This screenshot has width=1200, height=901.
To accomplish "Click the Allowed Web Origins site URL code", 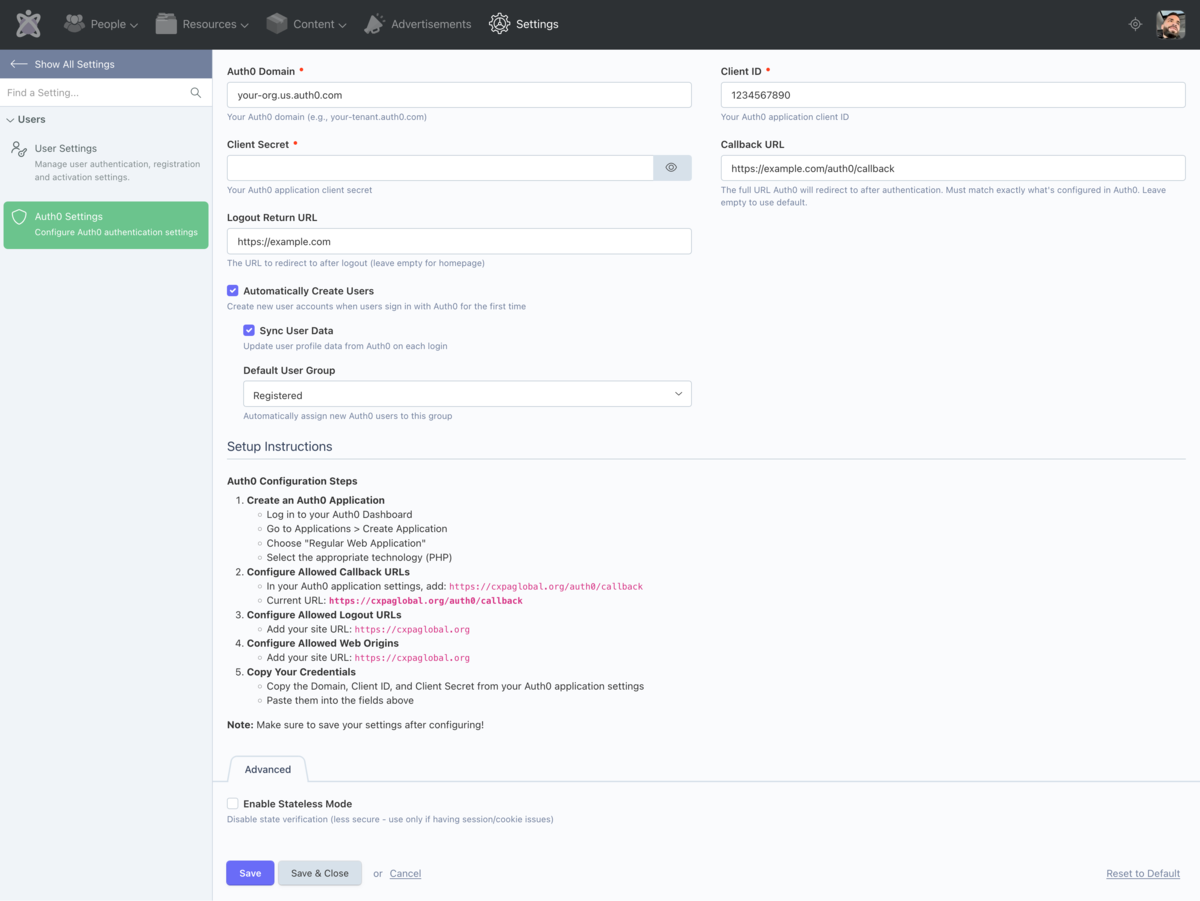I will tap(412, 658).
